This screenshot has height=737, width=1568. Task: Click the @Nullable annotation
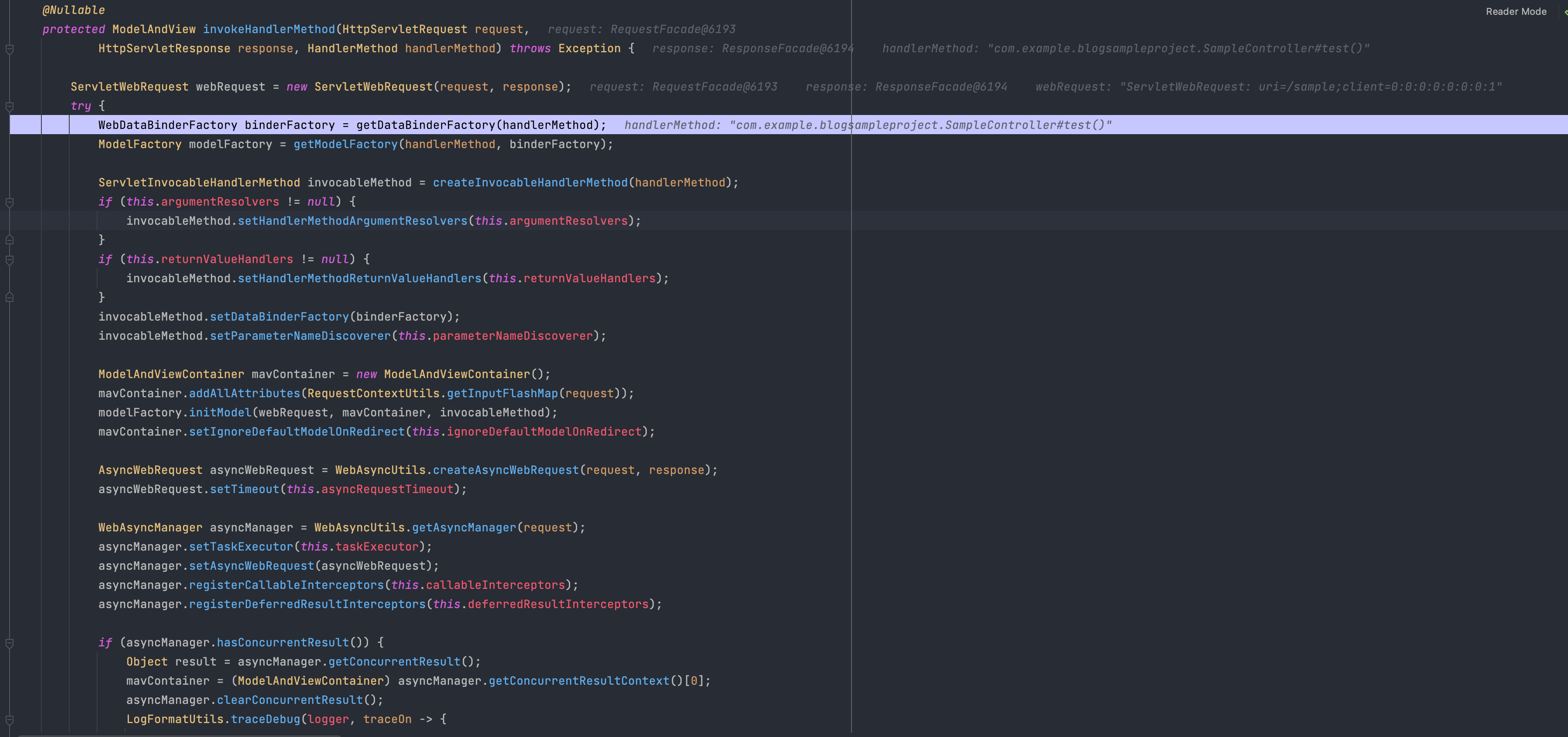pyautogui.click(x=74, y=10)
